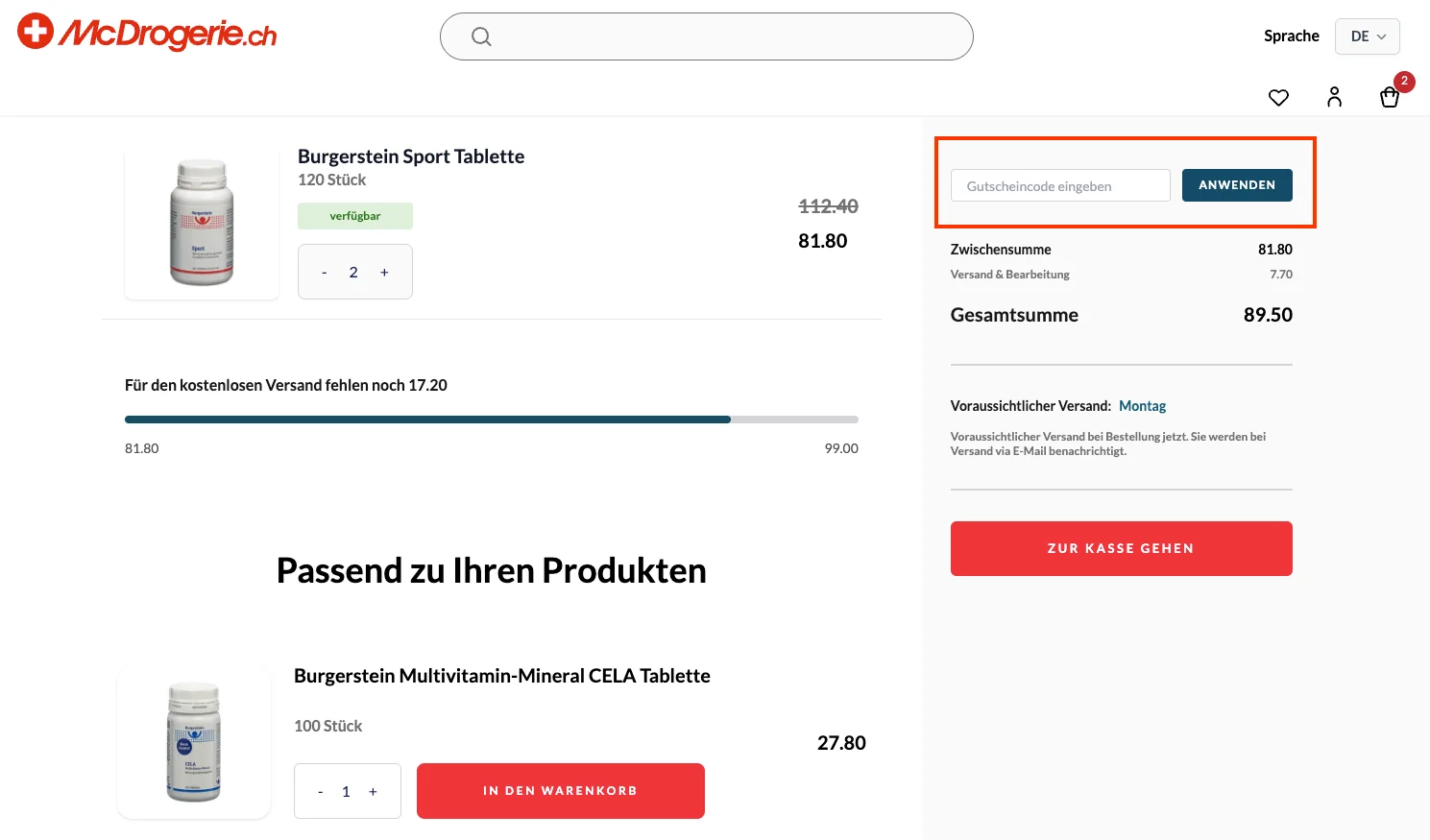
Task: Open the DE language dropdown
Action: click(1367, 36)
